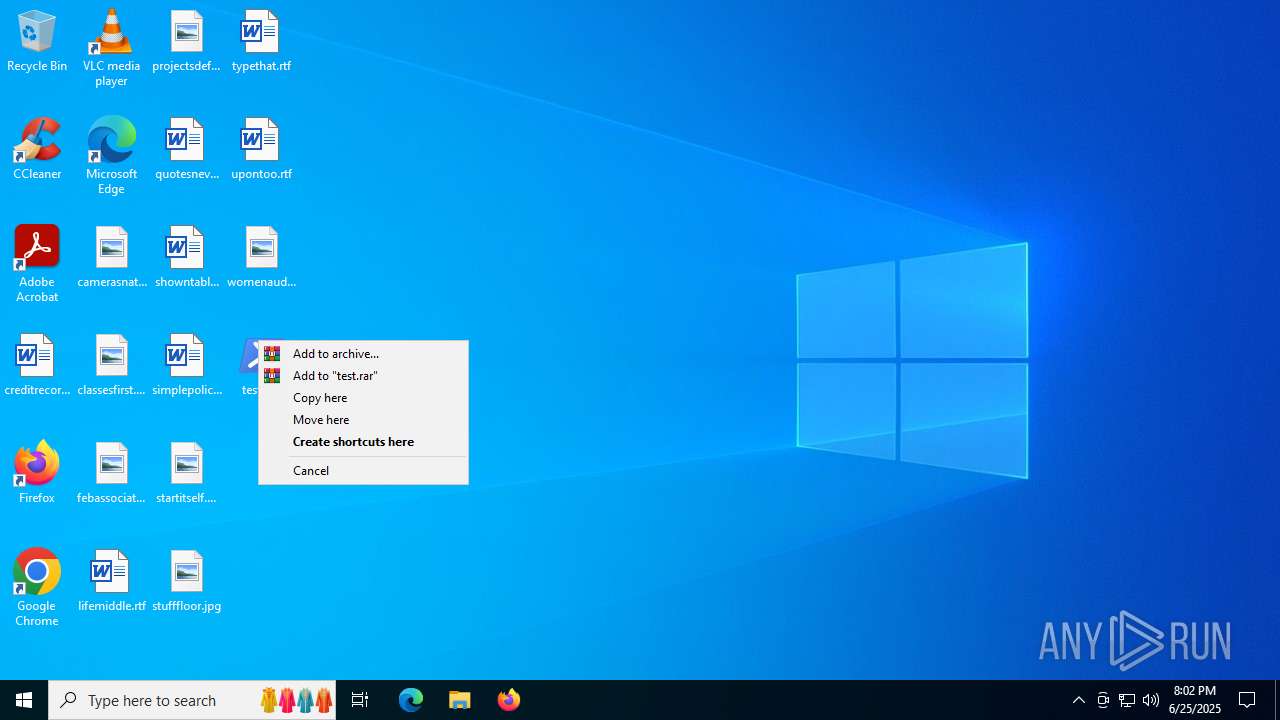1280x720 pixels.
Task: Select febassociat image file icon
Action: pos(111,473)
